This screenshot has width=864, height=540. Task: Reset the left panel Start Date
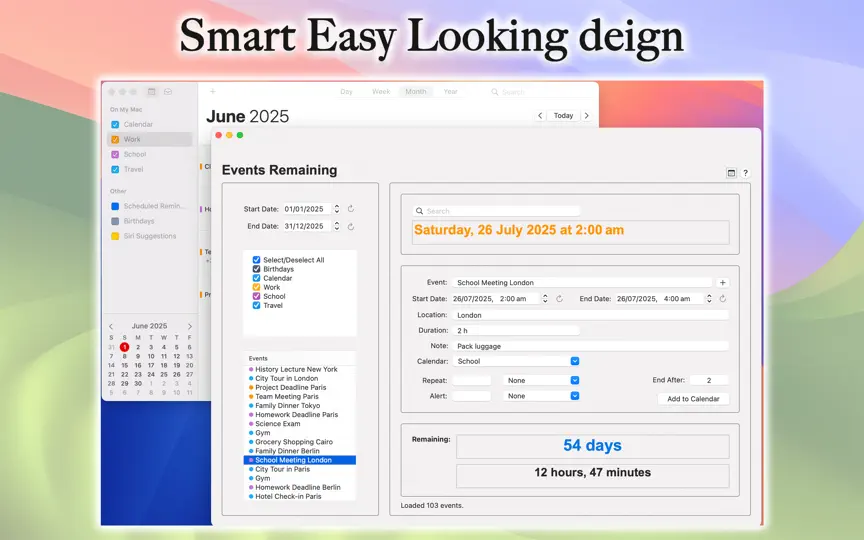350,209
